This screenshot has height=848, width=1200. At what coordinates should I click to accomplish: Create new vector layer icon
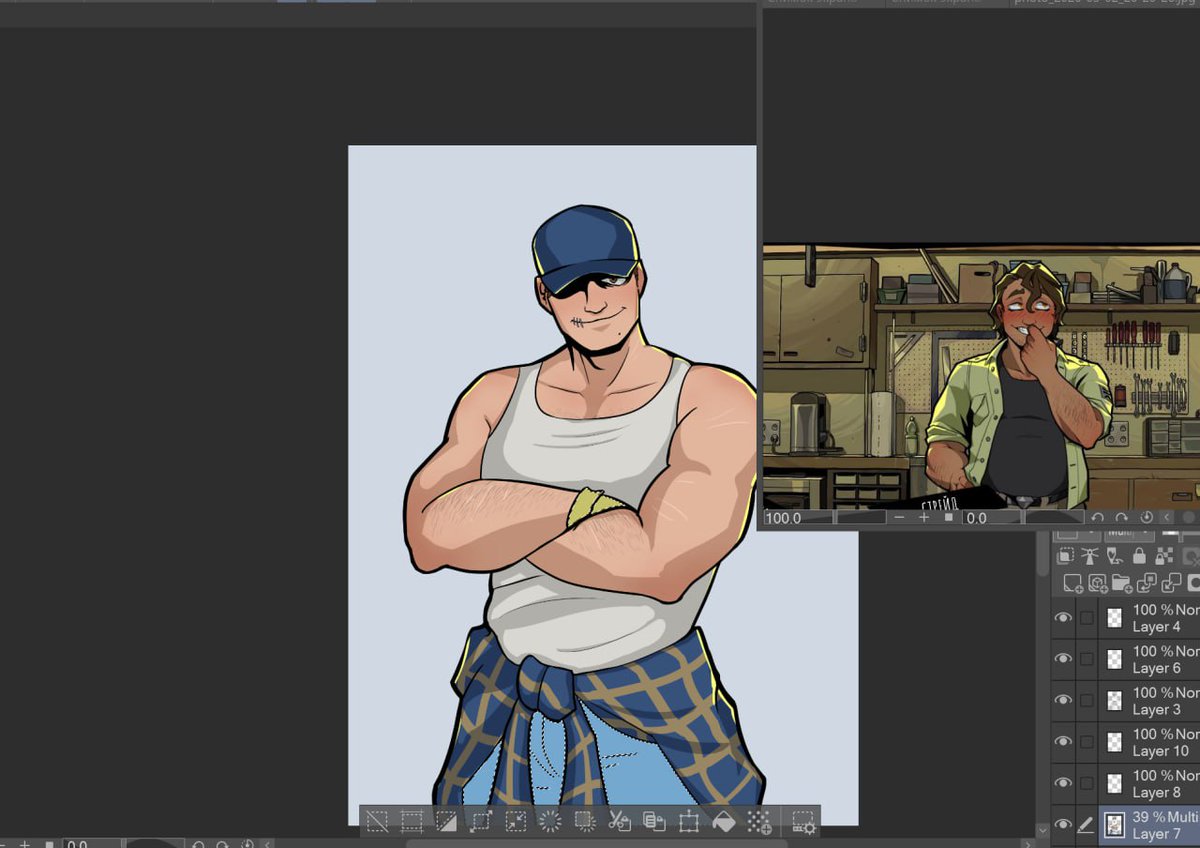pos(1097,583)
